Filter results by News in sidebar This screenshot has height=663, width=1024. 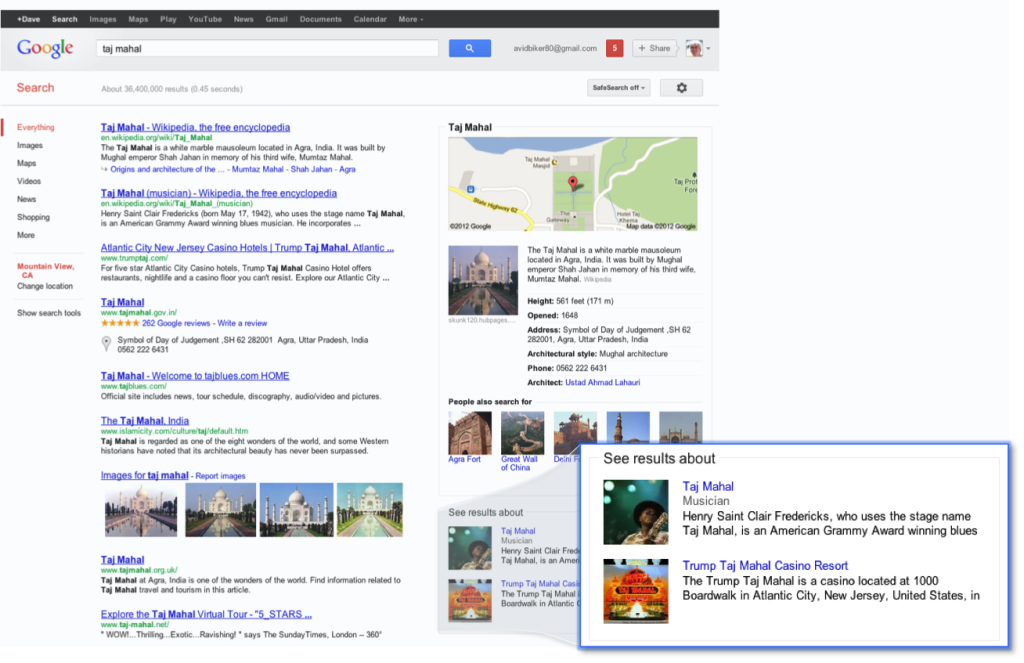27,199
